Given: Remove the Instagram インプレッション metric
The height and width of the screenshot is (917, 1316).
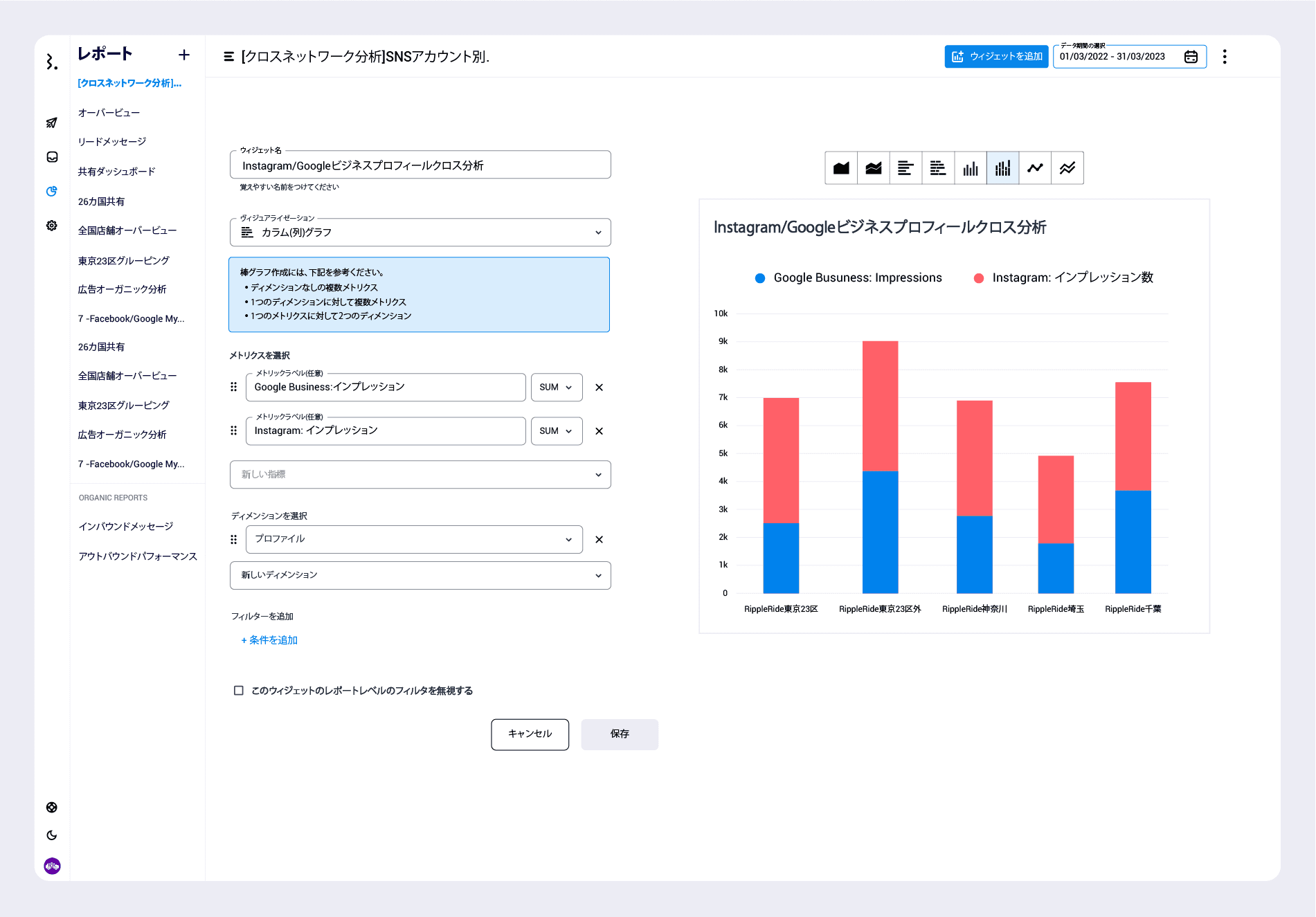Looking at the screenshot, I should click(x=600, y=431).
